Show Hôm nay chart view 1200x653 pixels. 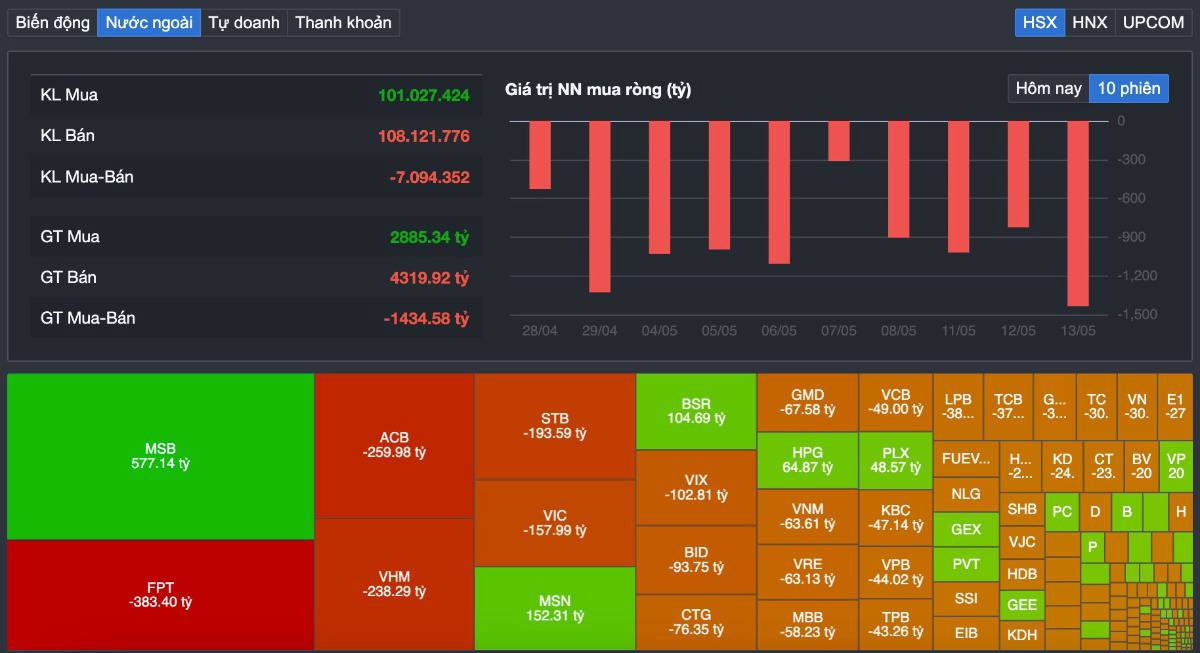[x=1049, y=88]
